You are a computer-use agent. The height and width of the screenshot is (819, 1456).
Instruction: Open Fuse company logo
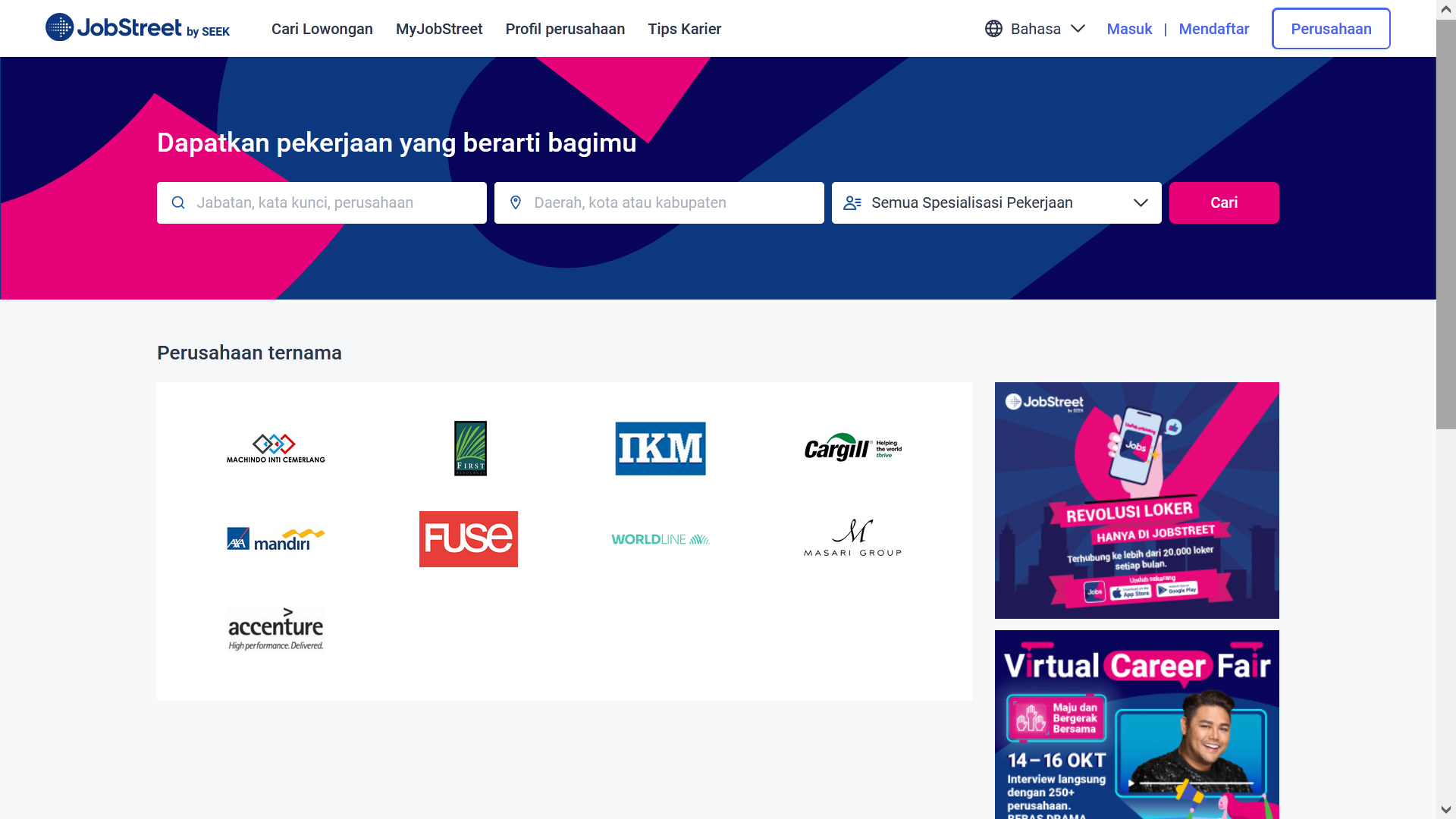[469, 539]
